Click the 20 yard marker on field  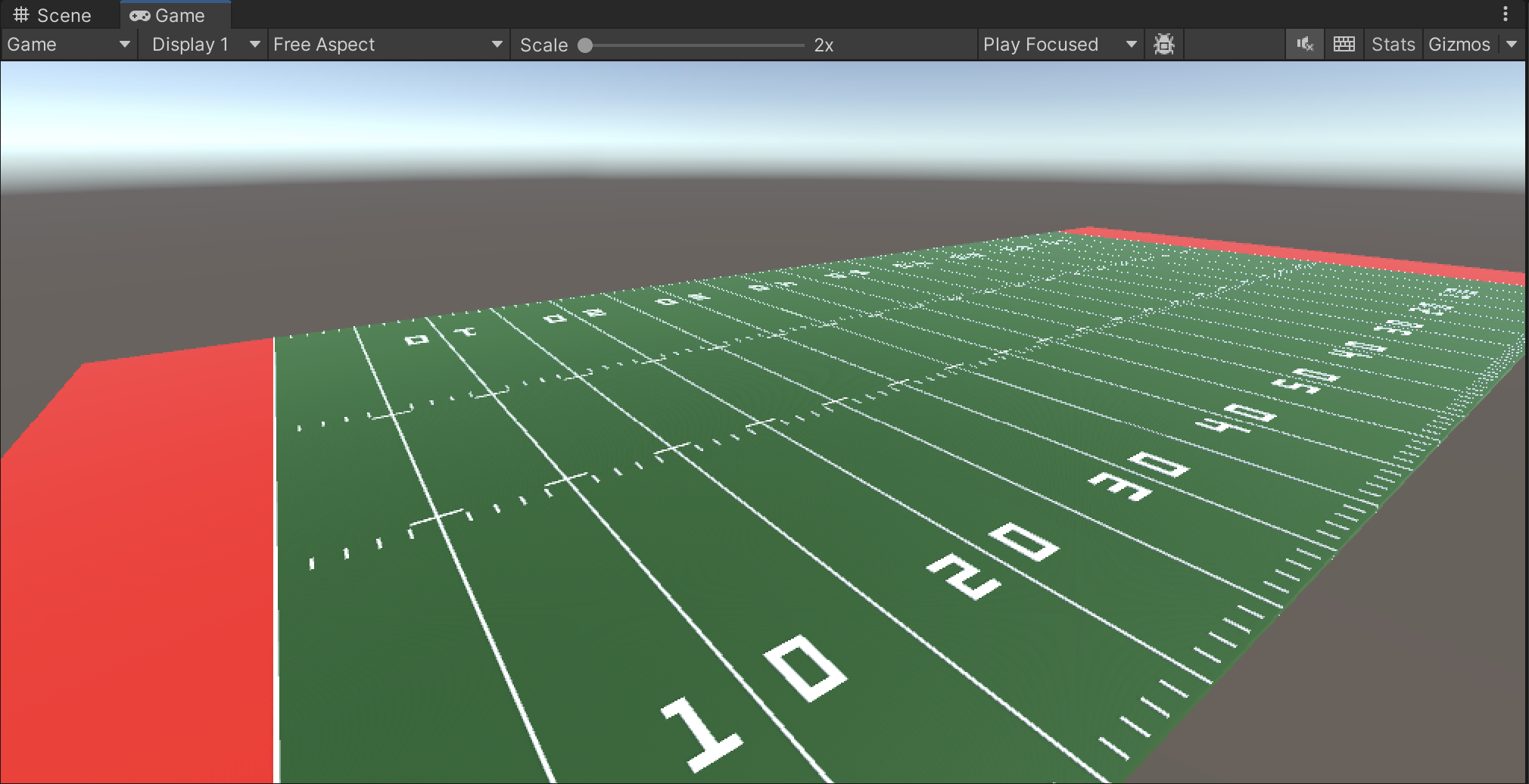tap(993, 560)
